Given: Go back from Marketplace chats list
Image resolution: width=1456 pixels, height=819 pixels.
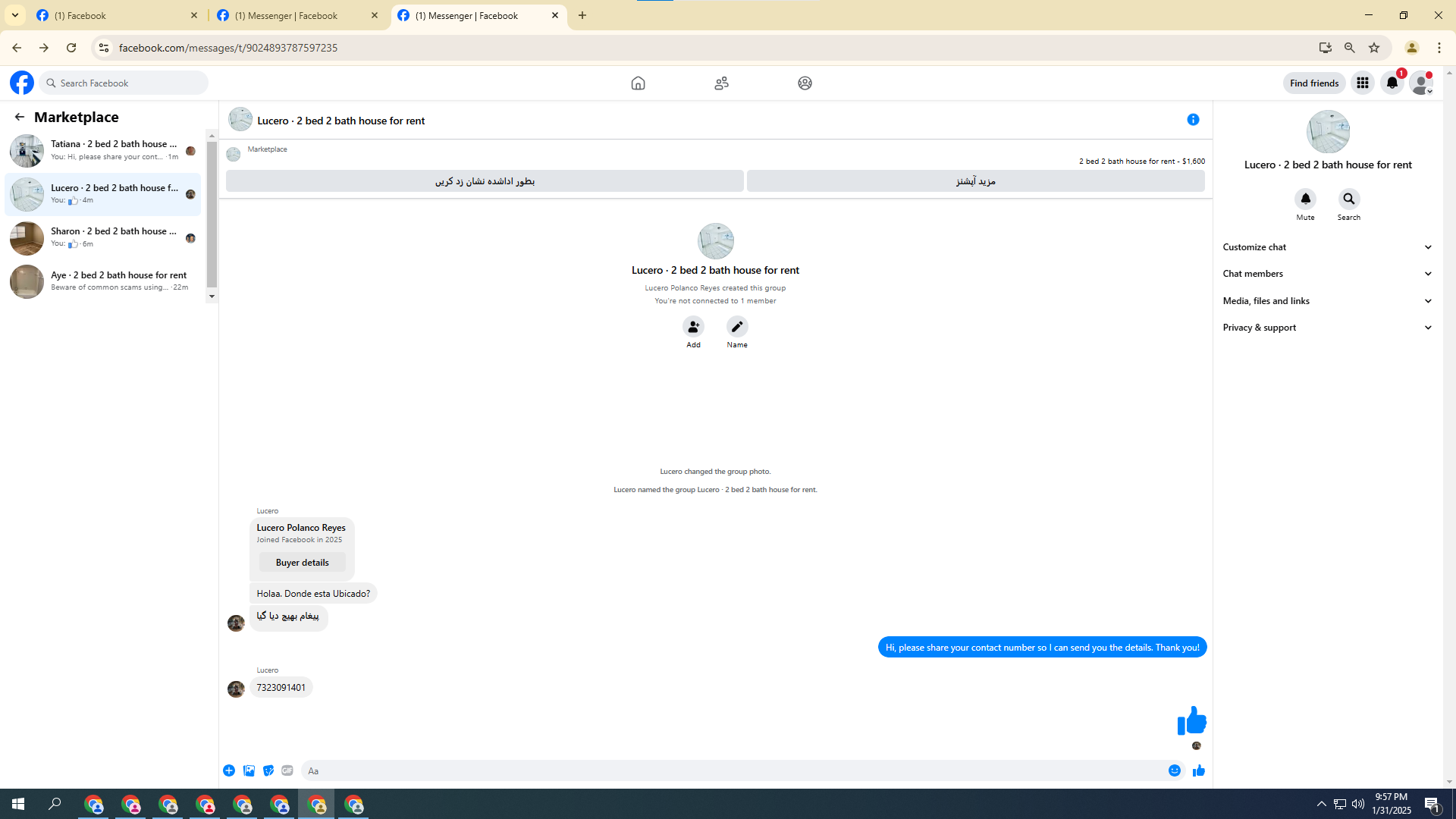Looking at the screenshot, I should [20, 117].
